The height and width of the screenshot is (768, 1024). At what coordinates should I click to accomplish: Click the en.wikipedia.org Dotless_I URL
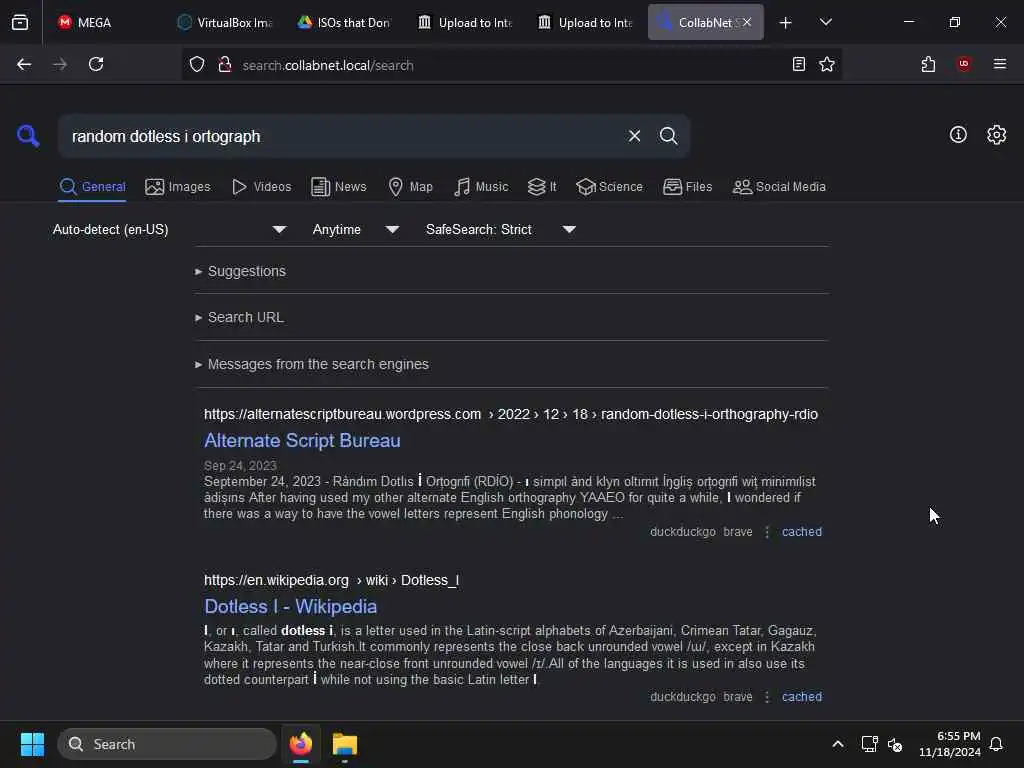click(331, 580)
